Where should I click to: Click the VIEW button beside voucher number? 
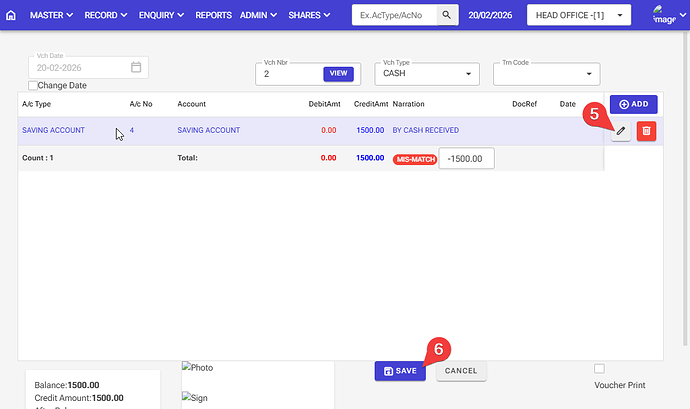click(x=338, y=74)
